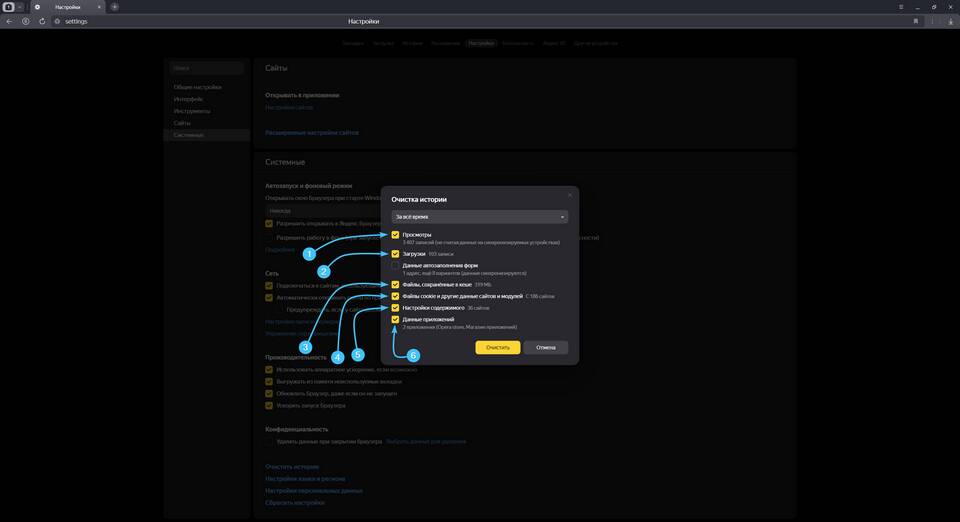Uncheck Настройки содержимого checkbox
The width and height of the screenshot is (960, 522).
pos(395,308)
